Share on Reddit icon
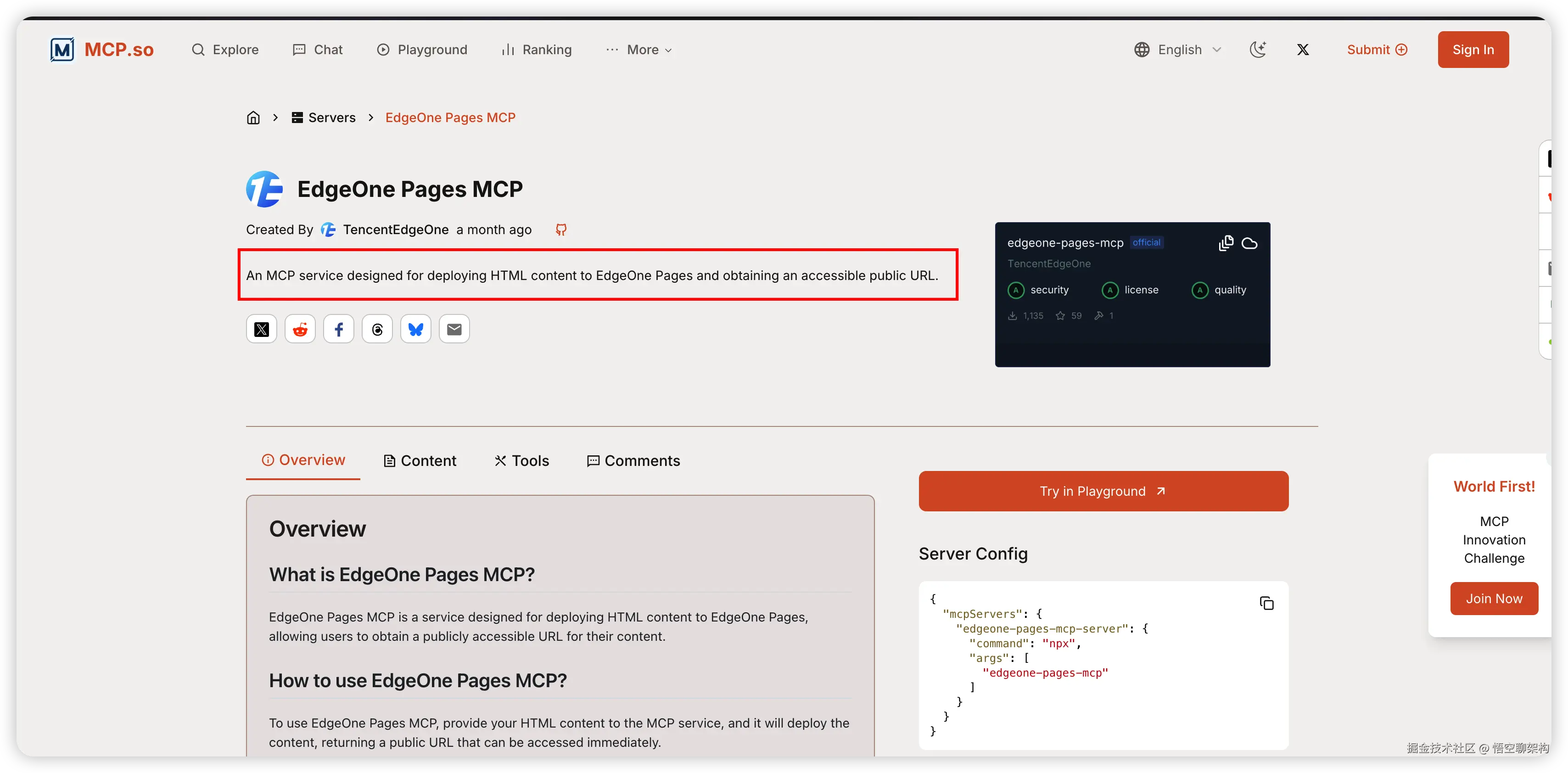 click(x=300, y=329)
